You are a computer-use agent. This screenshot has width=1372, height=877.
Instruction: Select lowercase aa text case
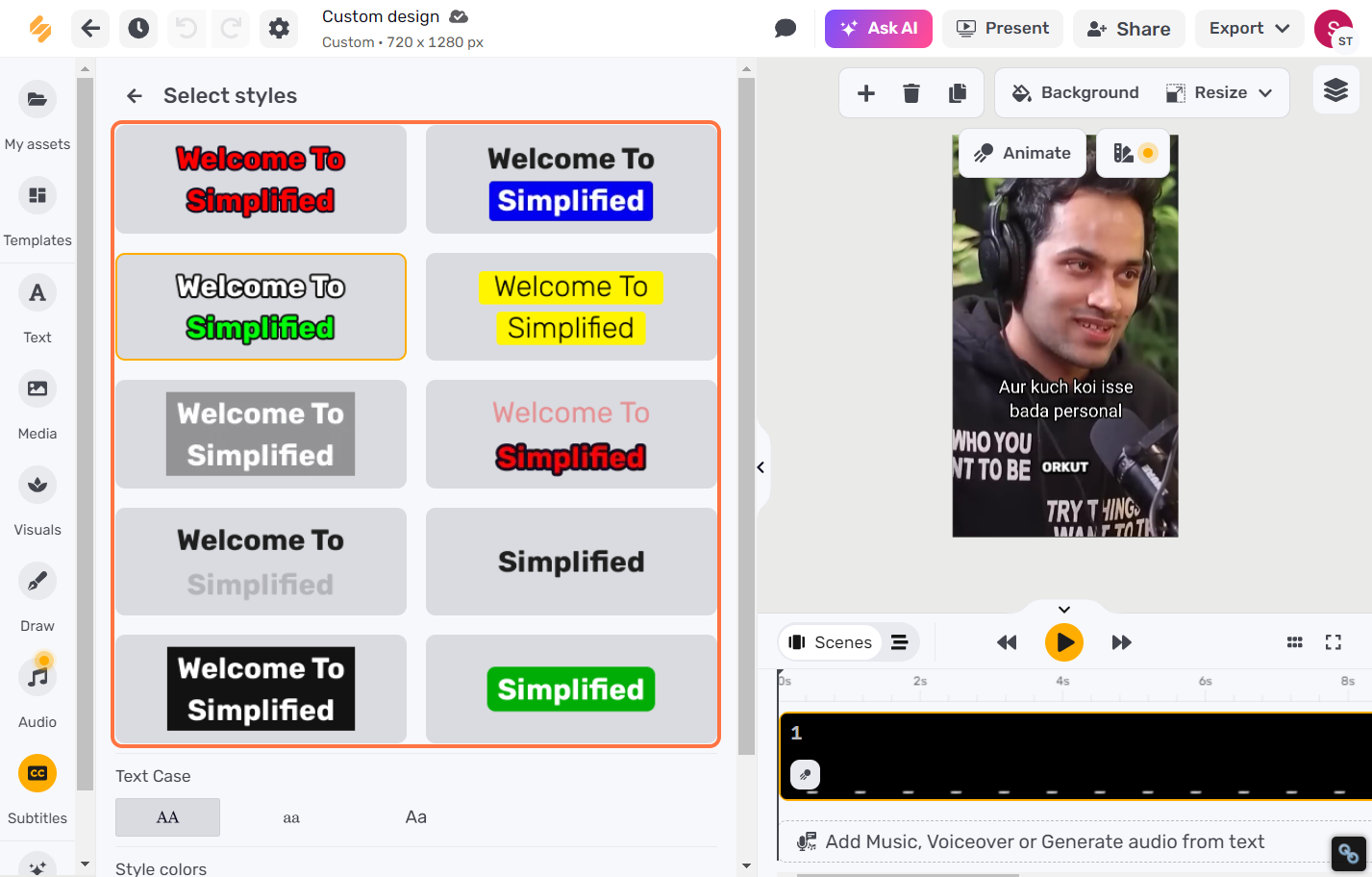pos(291,817)
